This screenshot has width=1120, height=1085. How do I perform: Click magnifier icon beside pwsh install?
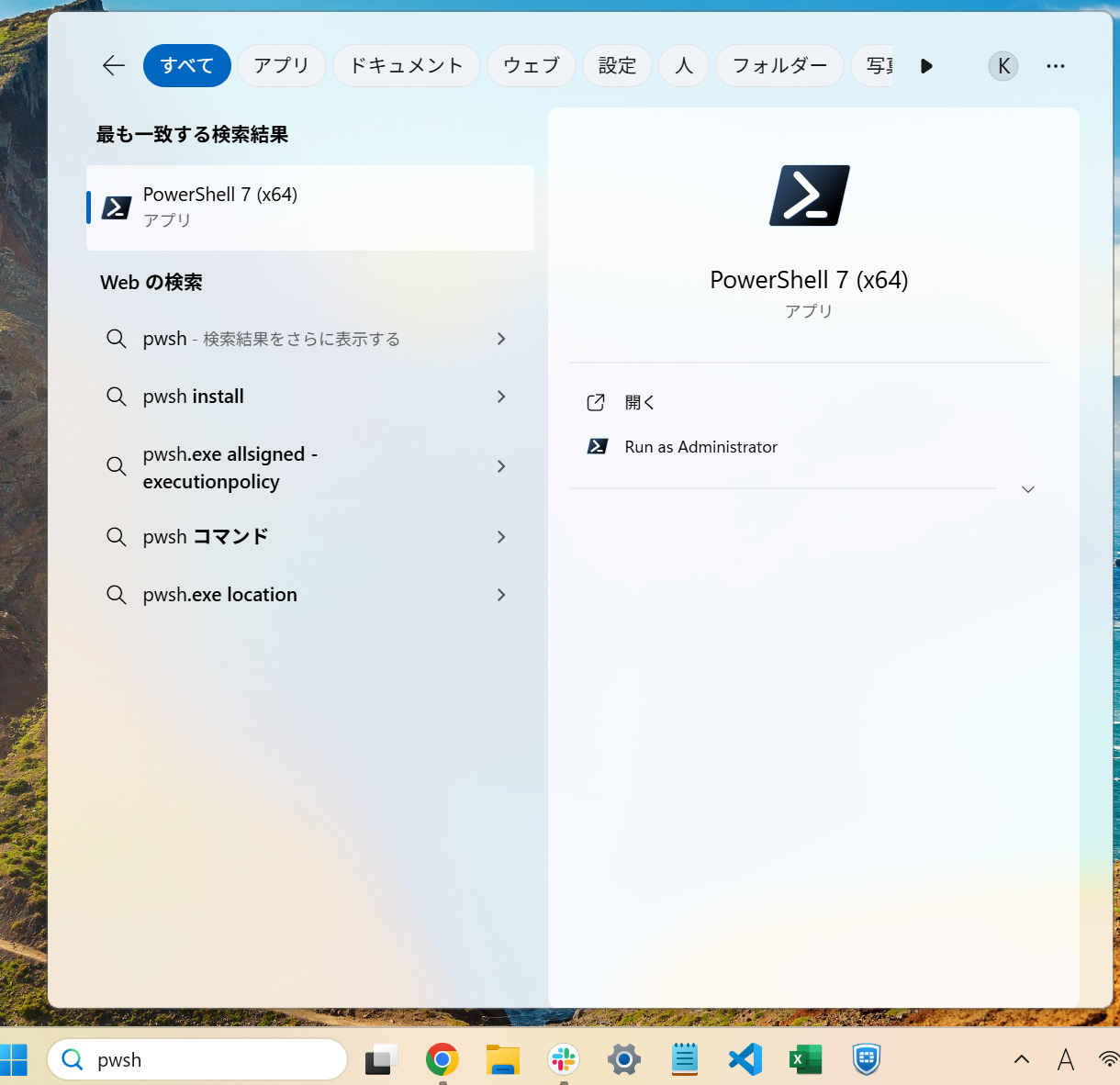(117, 397)
